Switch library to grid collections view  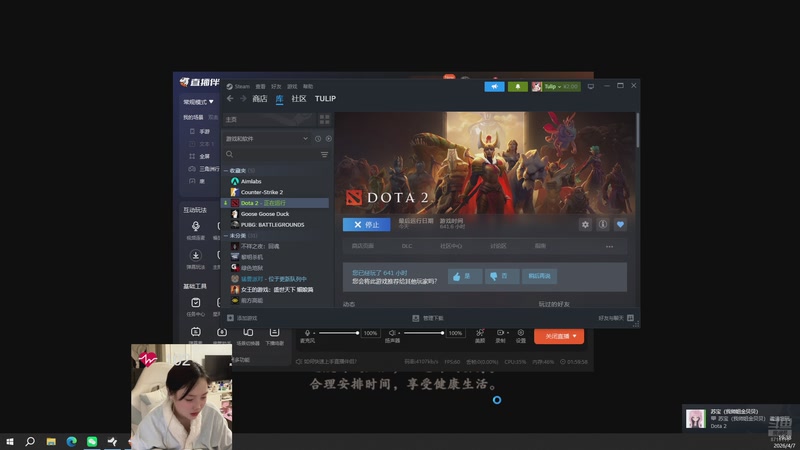click(x=324, y=119)
